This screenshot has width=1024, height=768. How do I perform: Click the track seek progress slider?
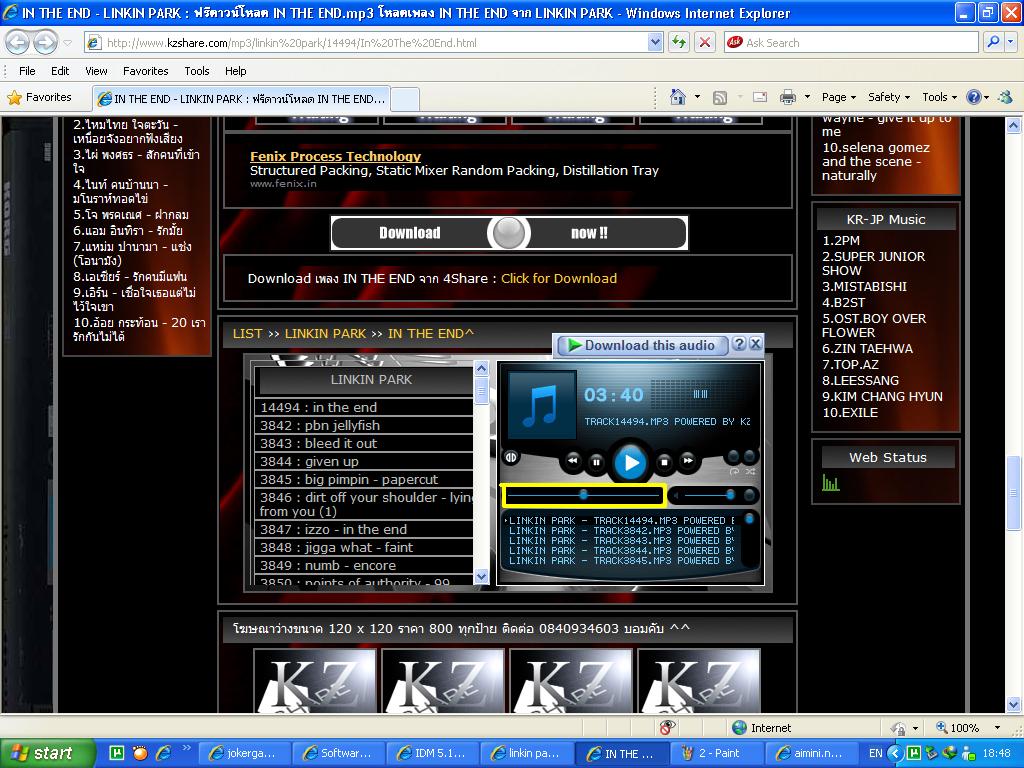click(583, 496)
